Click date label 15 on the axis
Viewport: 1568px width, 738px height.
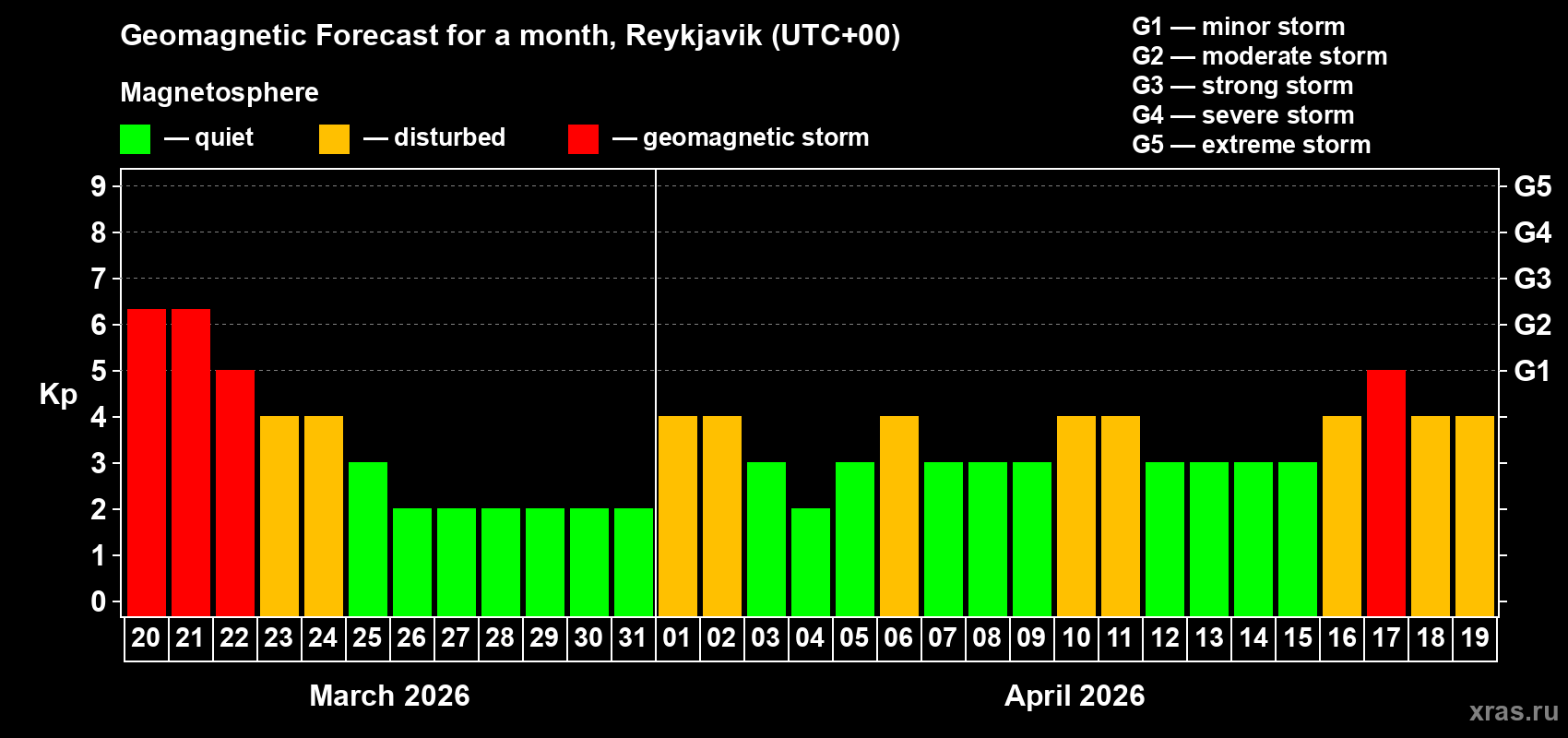tap(1298, 637)
